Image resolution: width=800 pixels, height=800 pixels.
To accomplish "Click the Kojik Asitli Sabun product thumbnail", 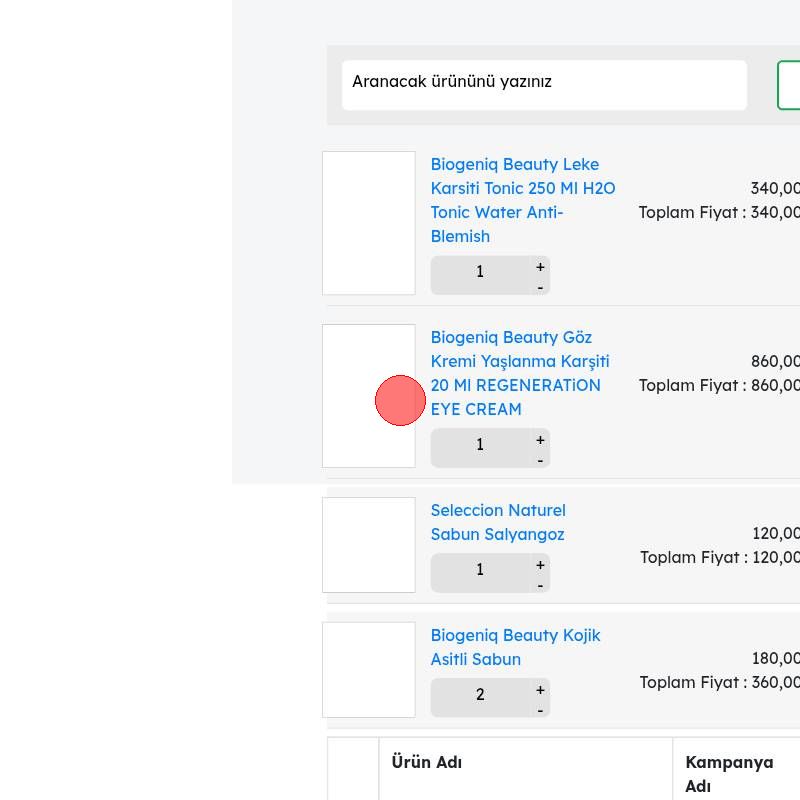I will (x=368, y=670).
